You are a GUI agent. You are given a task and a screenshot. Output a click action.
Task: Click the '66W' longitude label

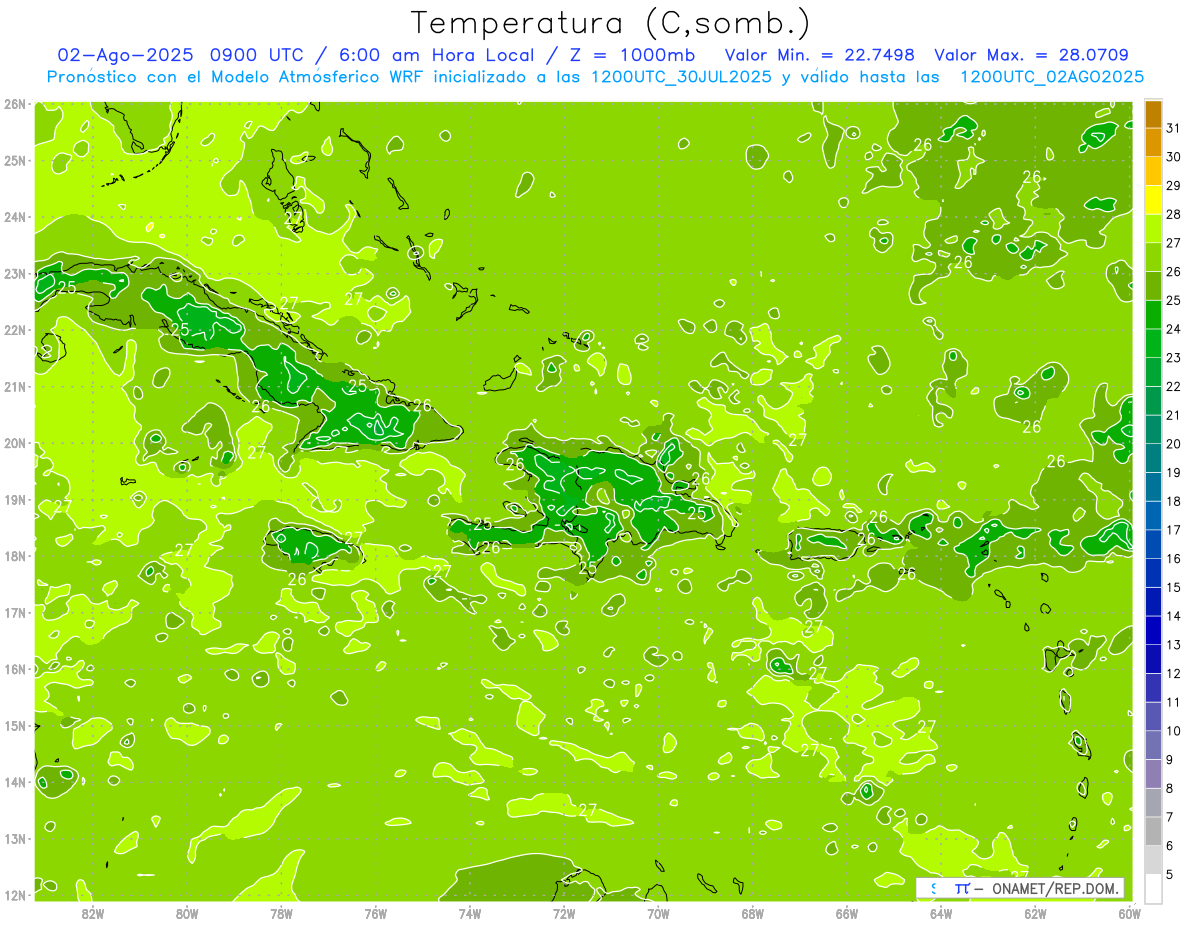click(847, 912)
